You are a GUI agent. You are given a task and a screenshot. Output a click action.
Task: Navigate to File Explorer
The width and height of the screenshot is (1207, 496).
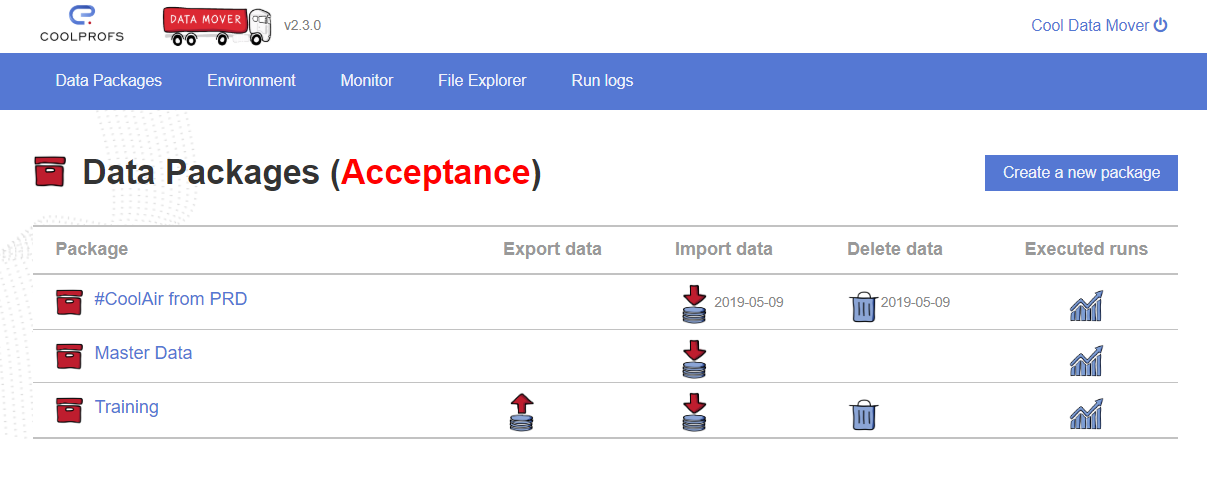pyautogui.click(x=482, y=81)
